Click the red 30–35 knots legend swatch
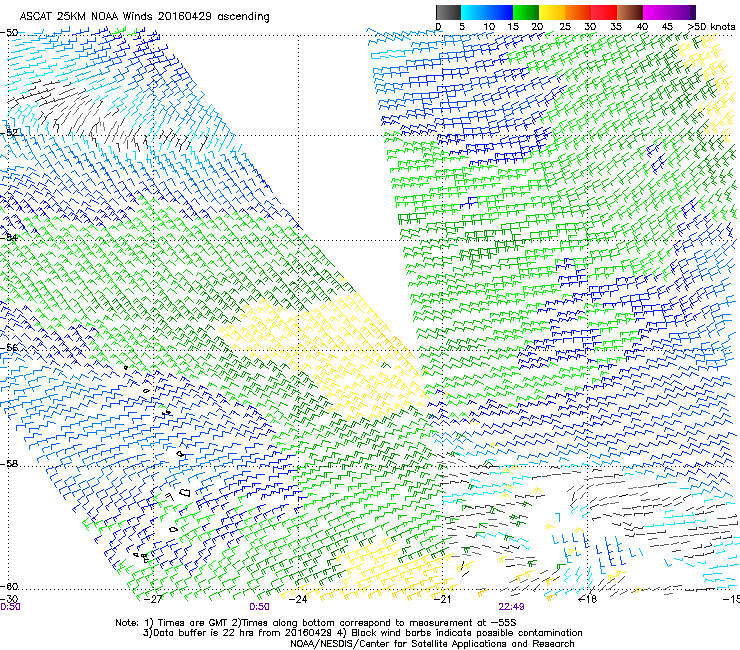 (x=604, y=12)
